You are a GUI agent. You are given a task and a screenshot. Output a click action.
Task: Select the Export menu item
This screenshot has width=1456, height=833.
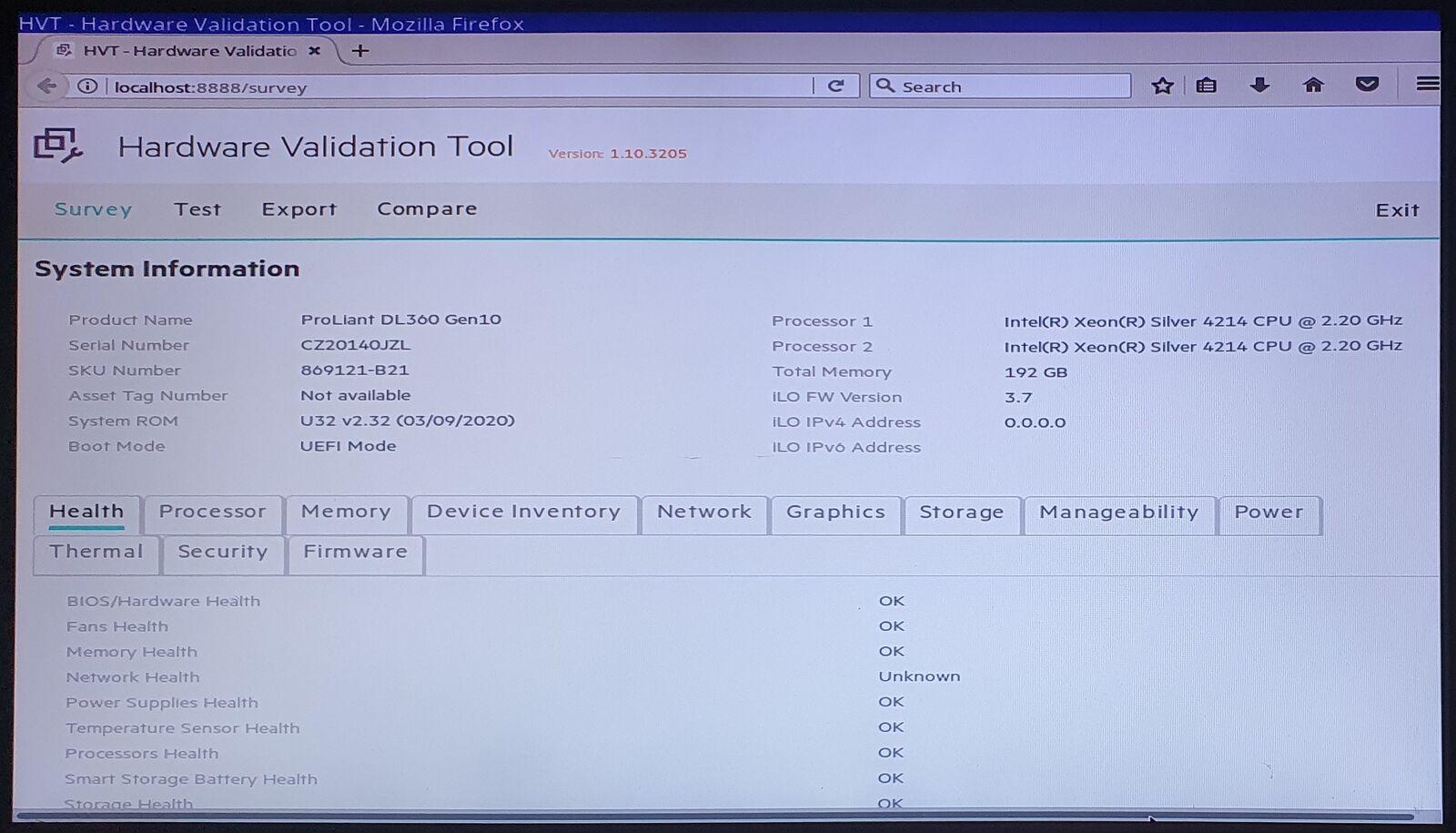298,209
